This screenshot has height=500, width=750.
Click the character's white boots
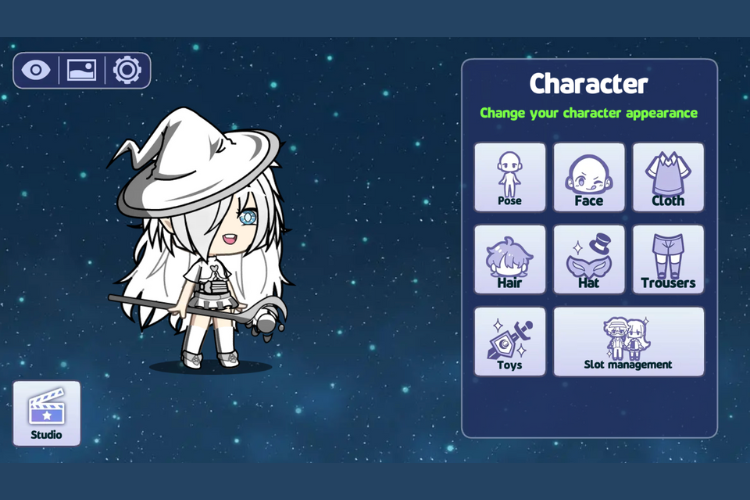[210, 358]
